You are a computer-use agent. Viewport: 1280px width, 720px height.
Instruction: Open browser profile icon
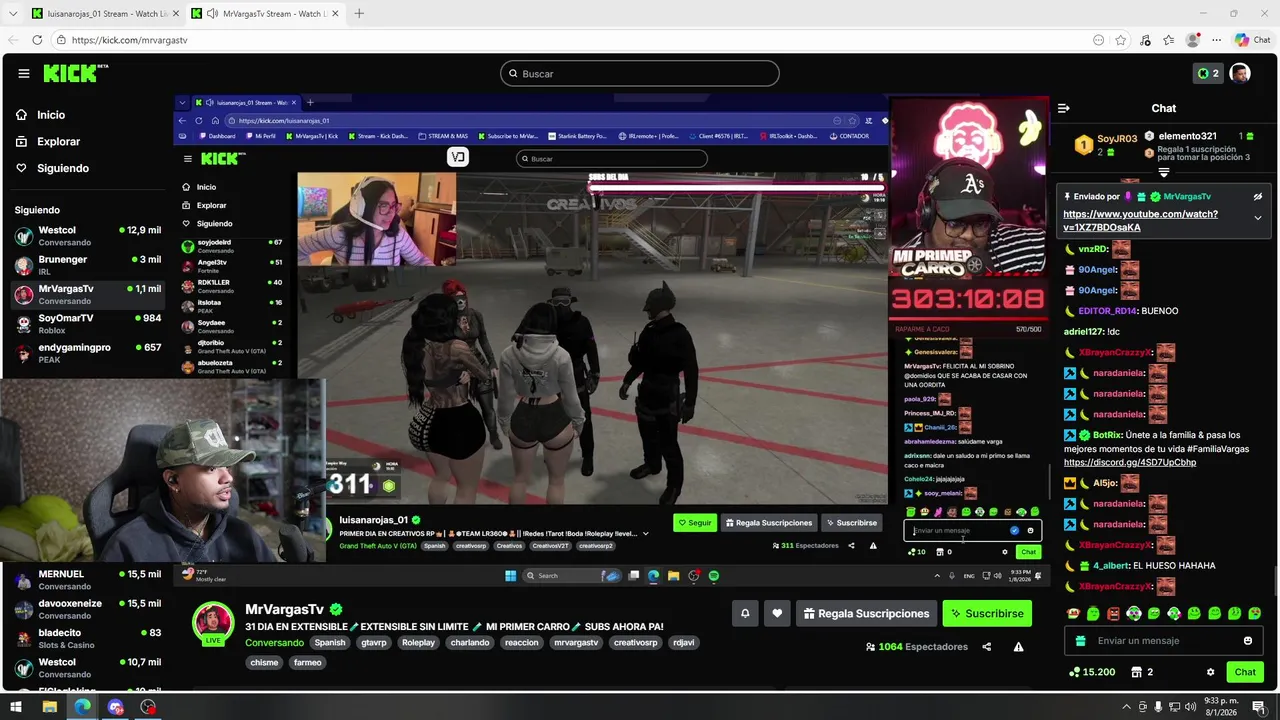pyautogui.click(x=1192, y=40)
